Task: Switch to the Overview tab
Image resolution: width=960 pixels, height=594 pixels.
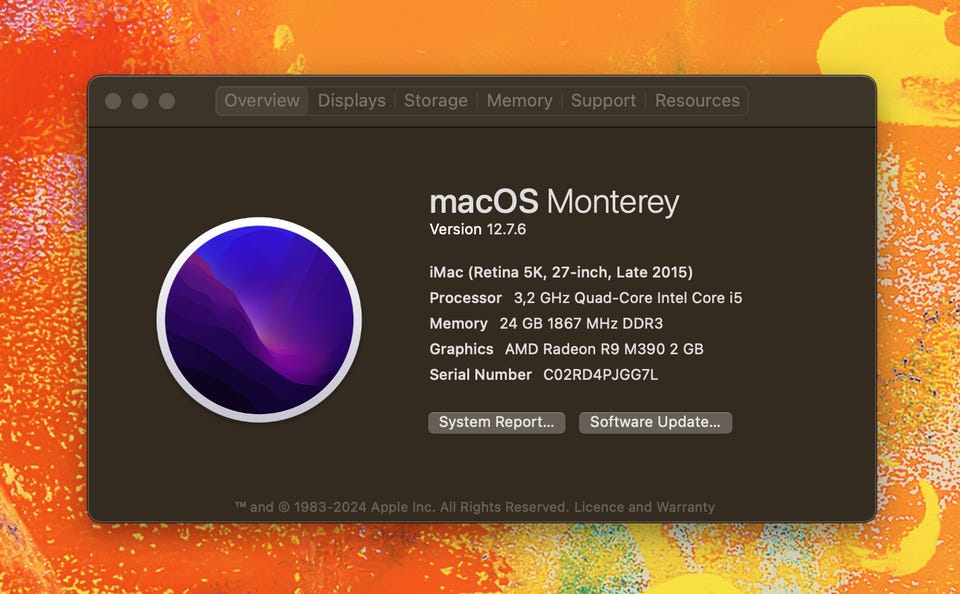Action: [x=262, y=101]
